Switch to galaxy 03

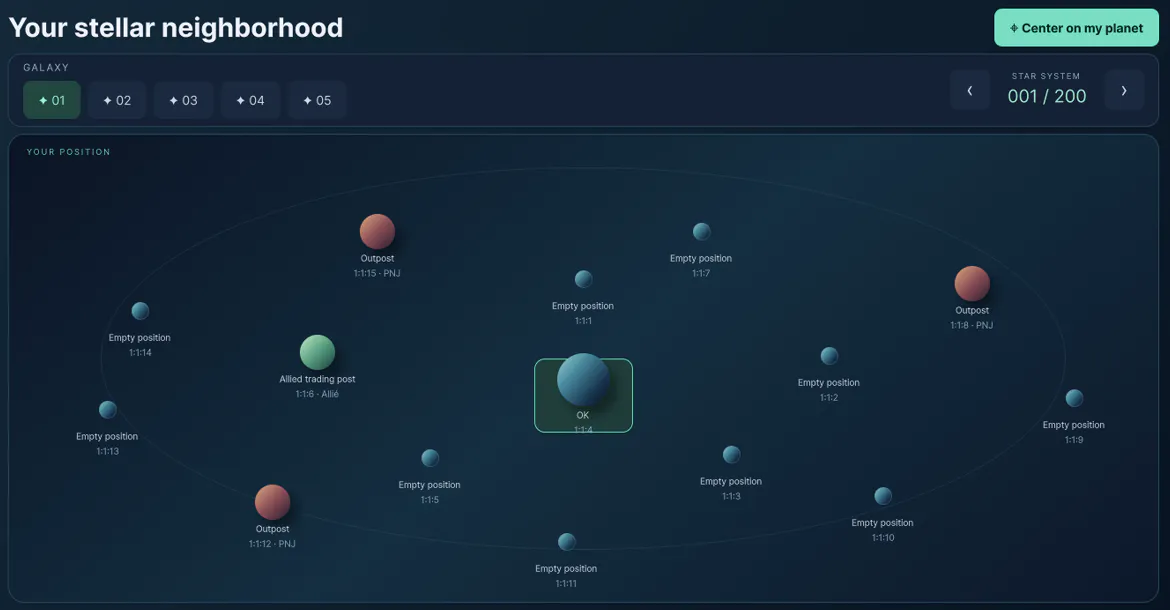pyautogui.click(x=184, y=100)
